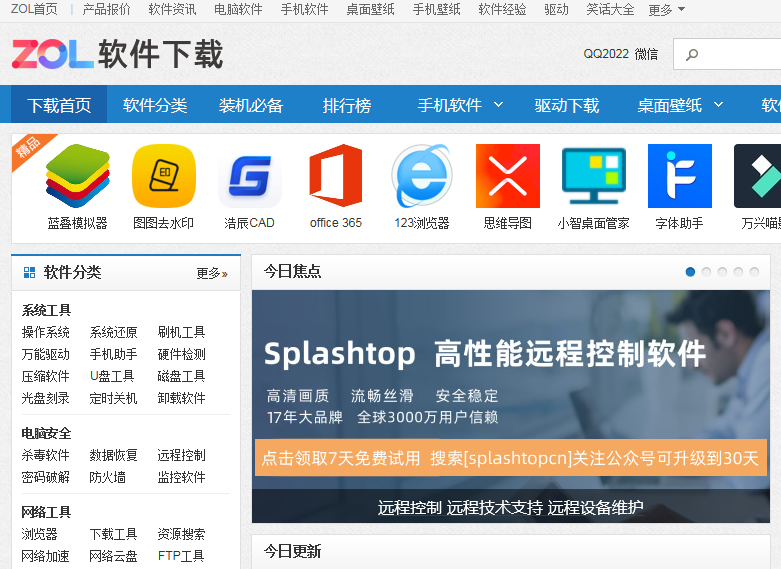Open the 排行榜 rankings tab
781x569 pixels.
[x=347, y=105]
